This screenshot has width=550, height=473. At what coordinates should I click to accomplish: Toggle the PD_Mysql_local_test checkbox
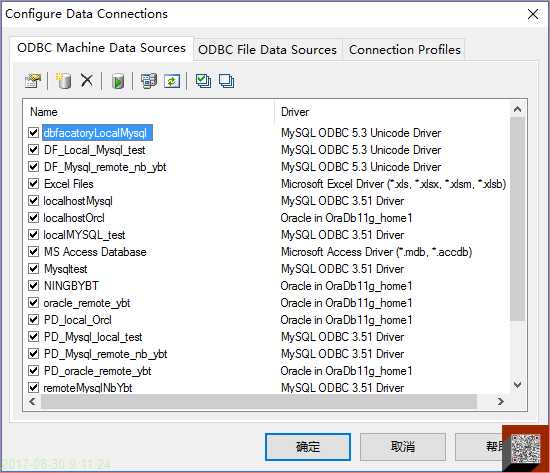click(x=33, y=337)
